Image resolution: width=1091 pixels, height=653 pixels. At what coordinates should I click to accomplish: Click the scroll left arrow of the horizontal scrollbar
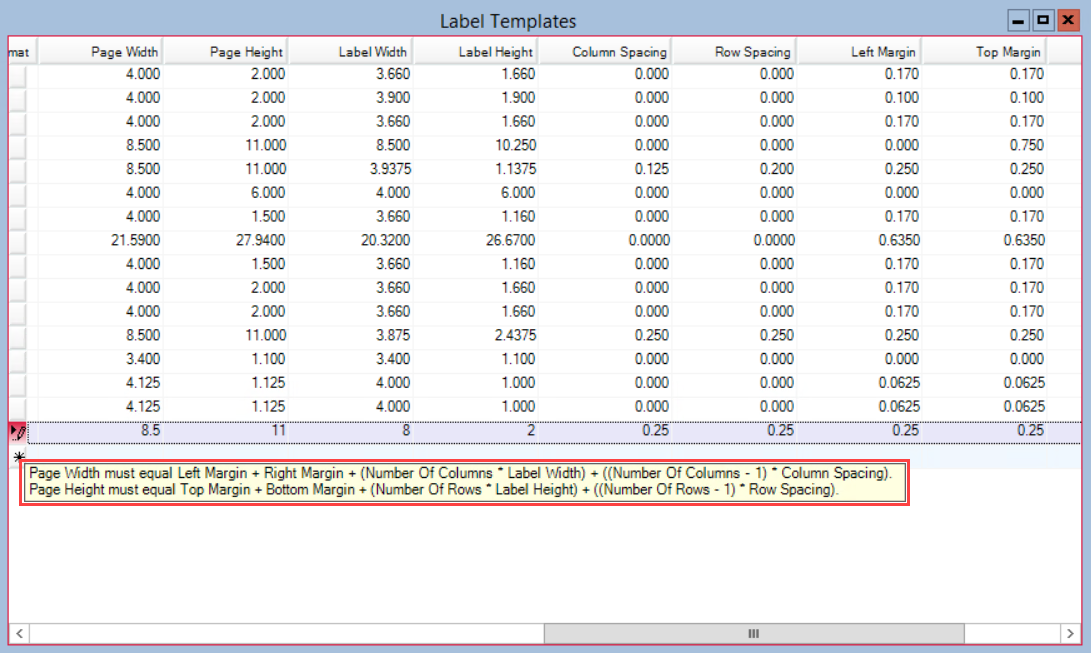(19, 634)
